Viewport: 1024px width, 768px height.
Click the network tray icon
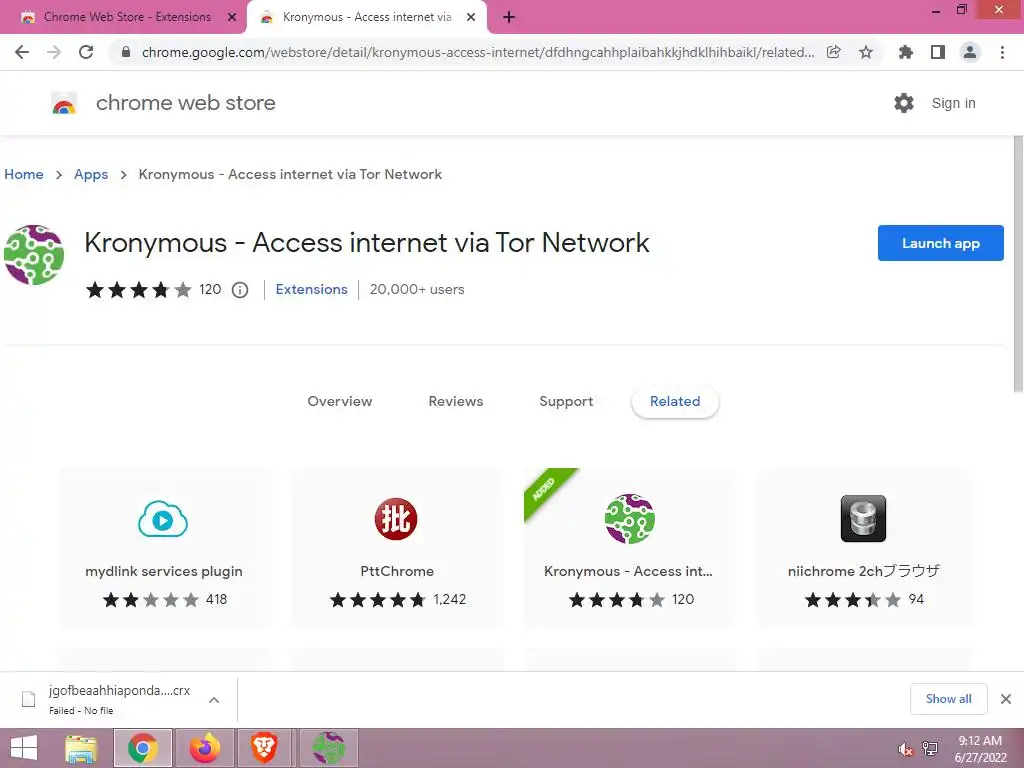pos(930,749)
